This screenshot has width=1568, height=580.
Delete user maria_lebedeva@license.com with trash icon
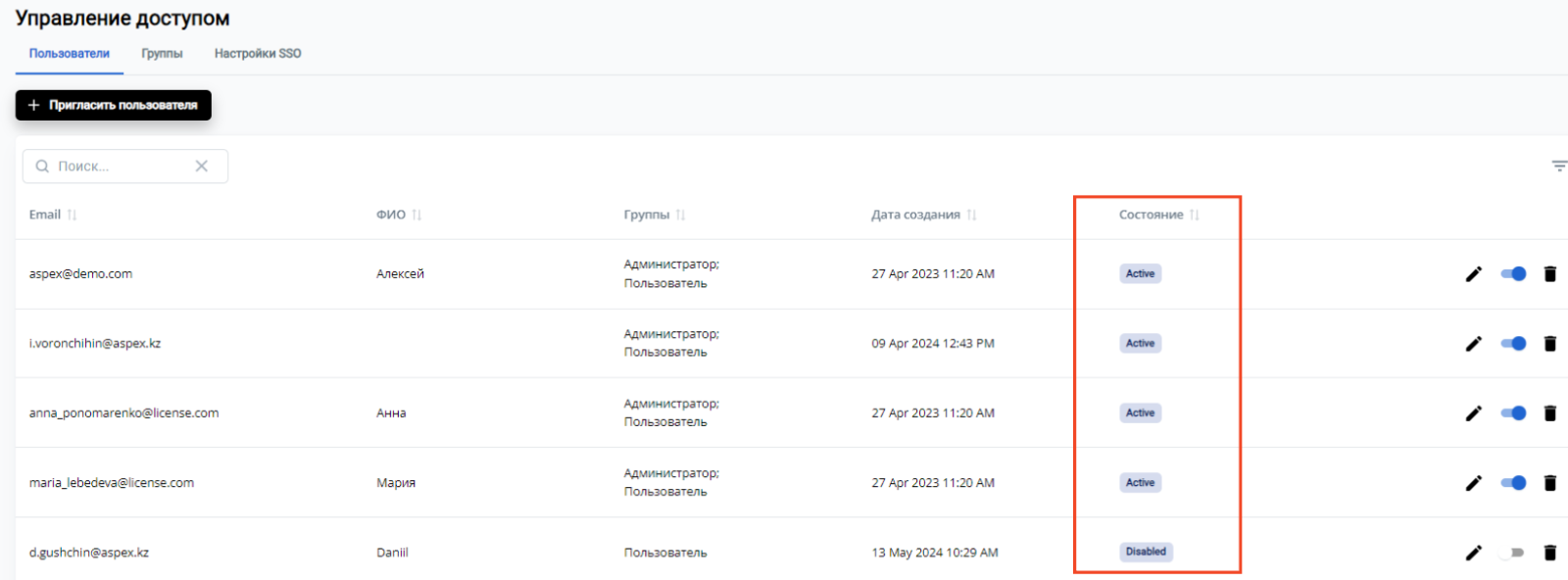click(1549, 483)
